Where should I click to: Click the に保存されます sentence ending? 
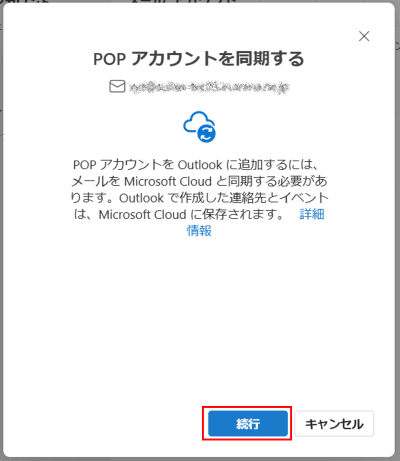[x=237, y=214]
